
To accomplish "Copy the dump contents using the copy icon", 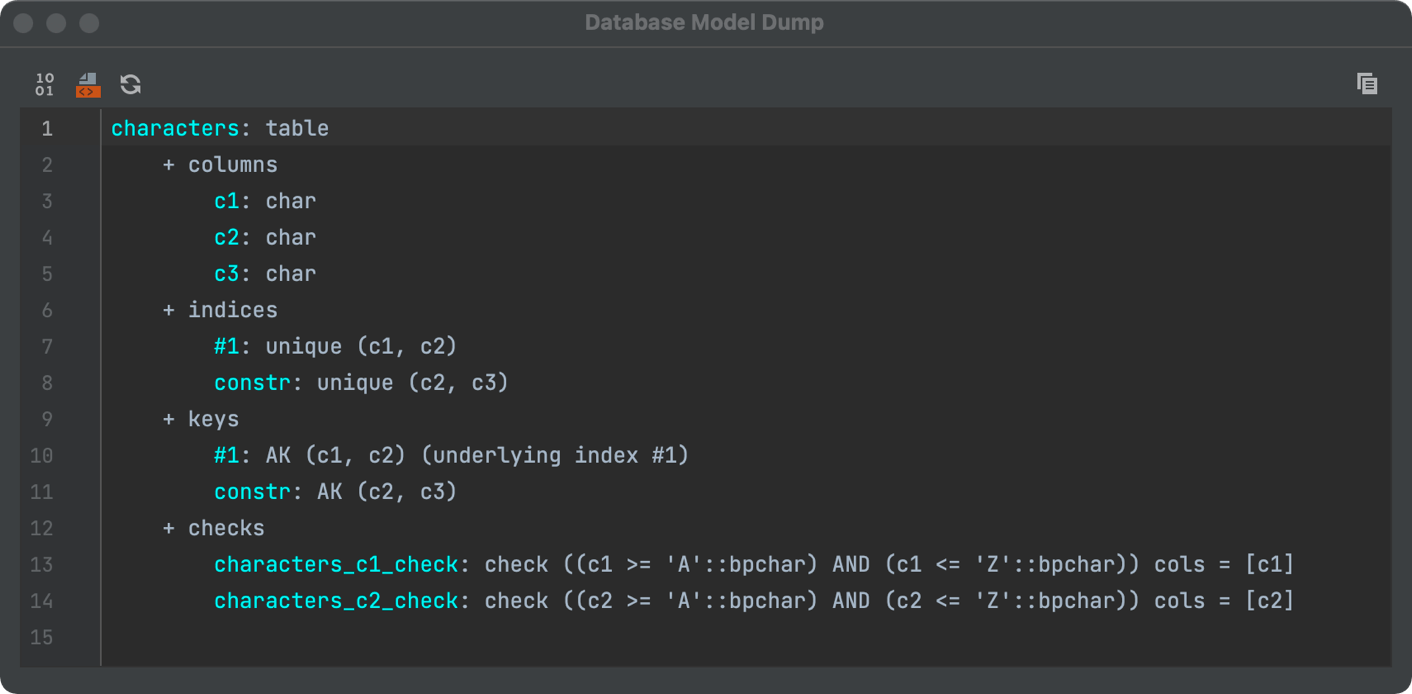I will click(1367, 85).
